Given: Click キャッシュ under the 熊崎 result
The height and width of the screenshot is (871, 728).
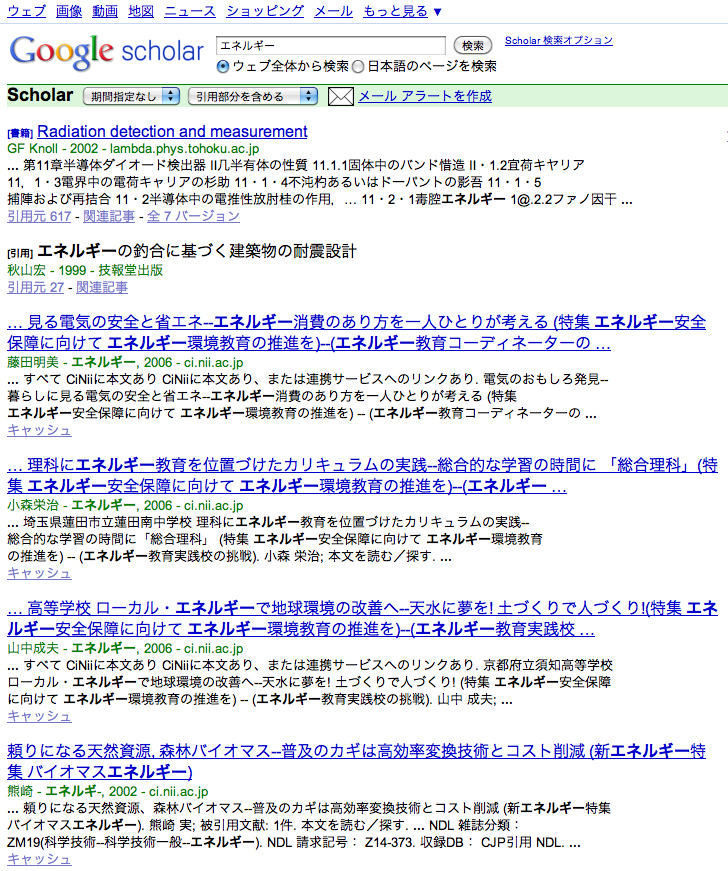Looking at the screenshot, I should click(39, 859).
